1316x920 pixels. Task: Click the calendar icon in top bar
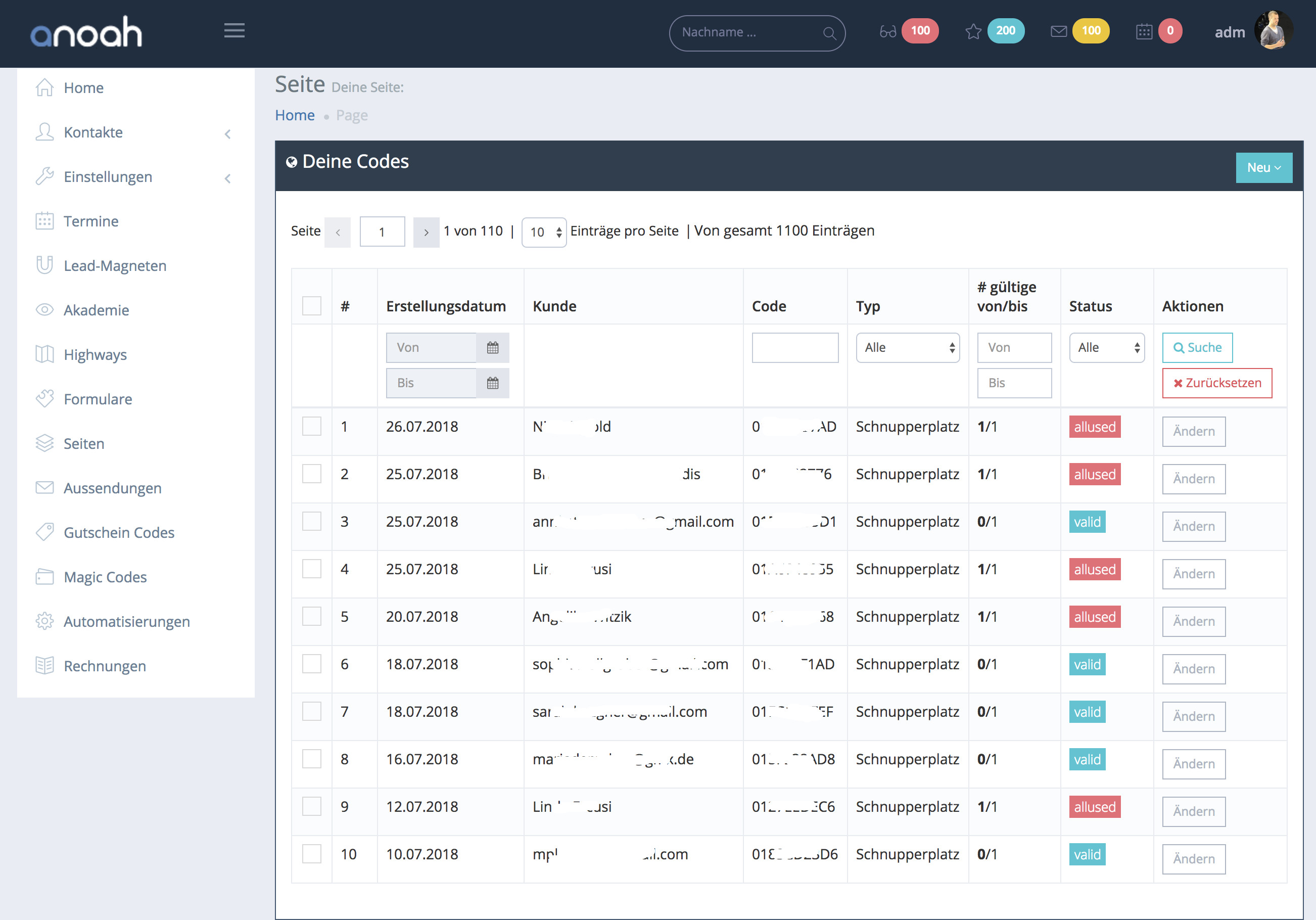coord(1144,31)
